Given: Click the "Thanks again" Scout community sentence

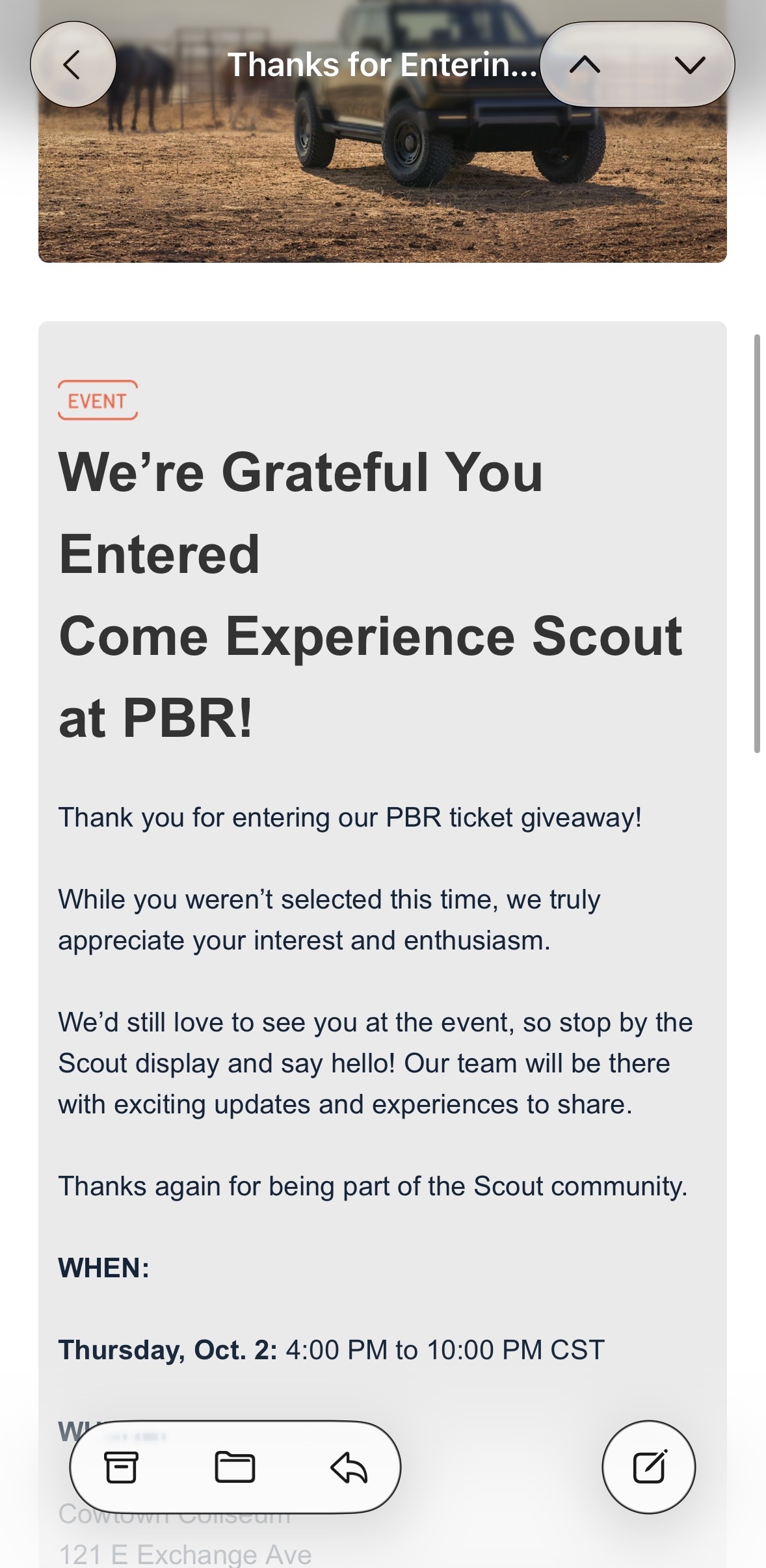Looking at the screenshot, I should pyautogui.click(x=373, y=1186).
